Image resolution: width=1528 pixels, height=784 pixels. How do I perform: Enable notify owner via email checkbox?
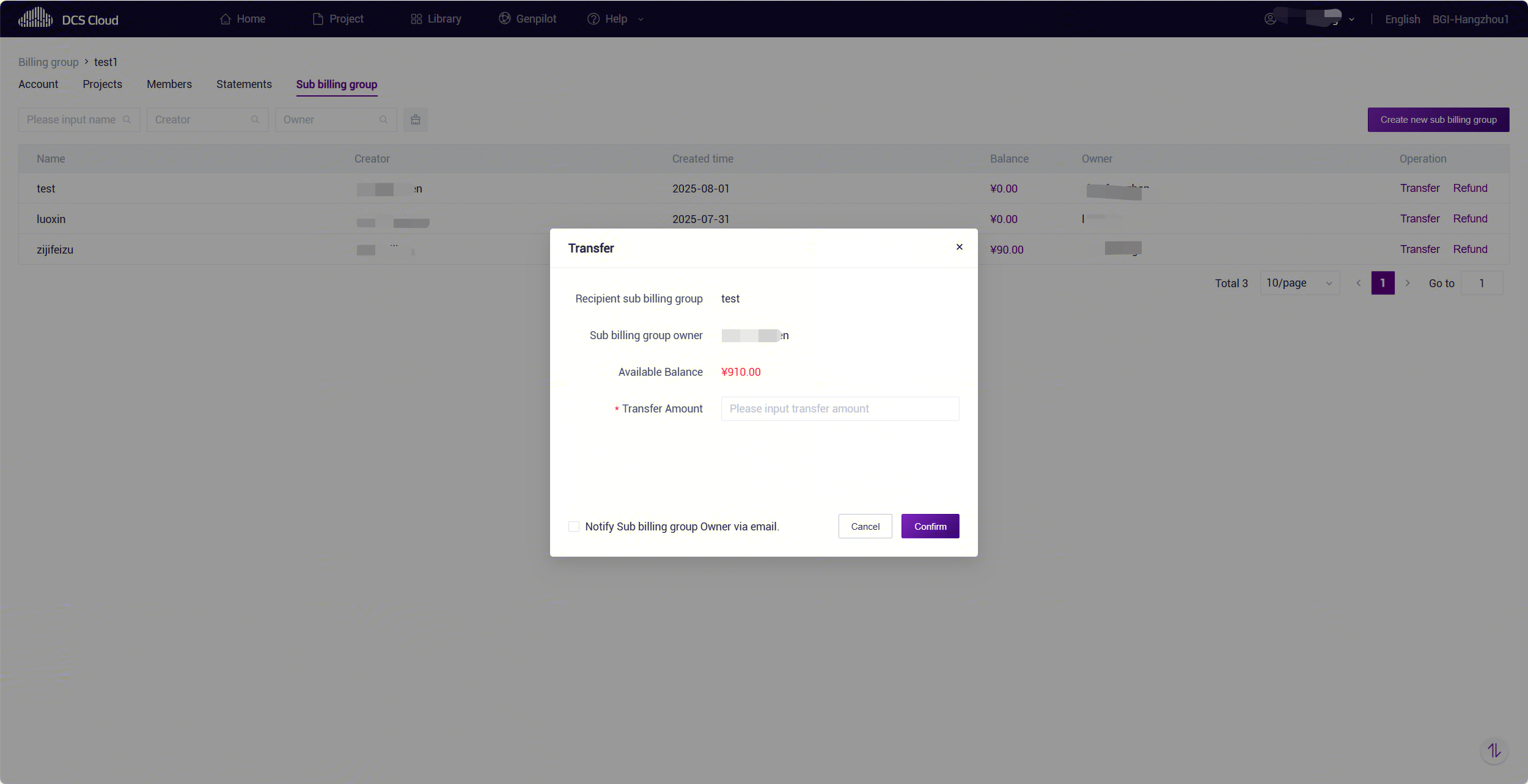[x=574, y=526]
